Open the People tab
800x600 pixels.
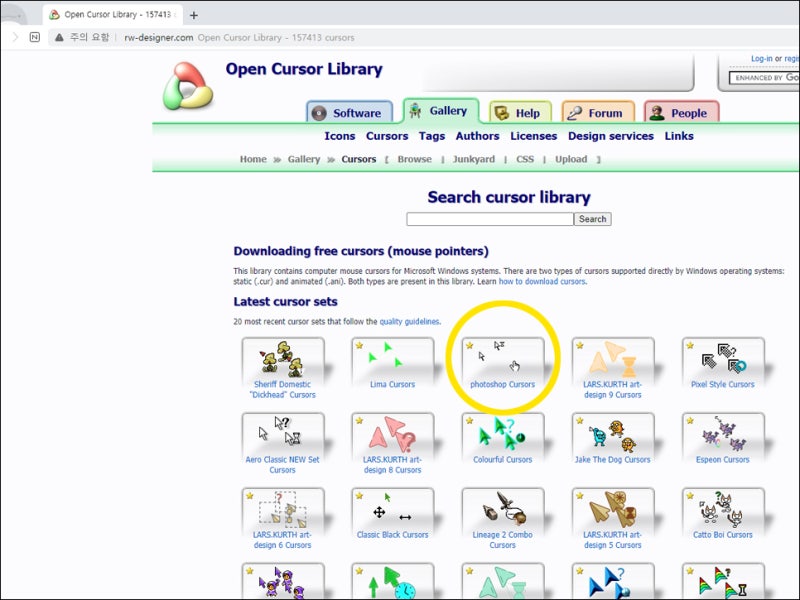[682, 112]
